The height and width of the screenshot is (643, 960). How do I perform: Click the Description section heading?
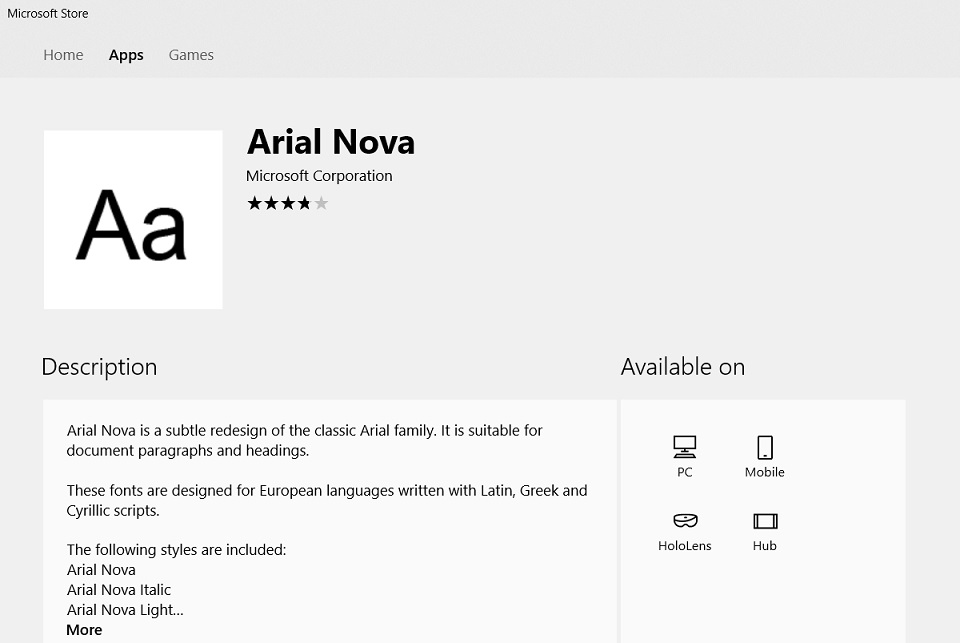click(x=99, y=367)
